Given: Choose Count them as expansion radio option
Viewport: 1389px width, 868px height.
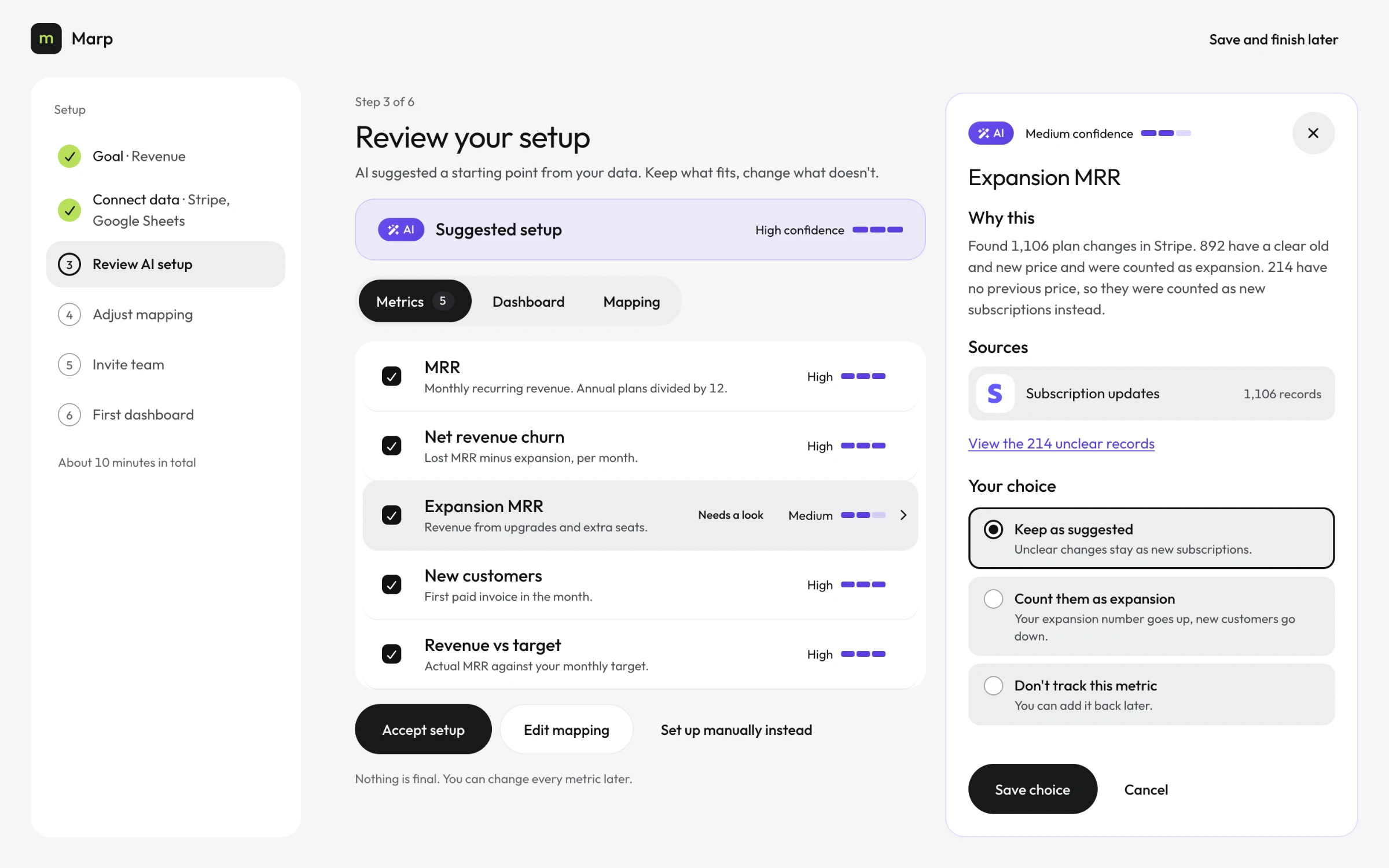Looking at the screenshot, I should (x=1151, y=616).
